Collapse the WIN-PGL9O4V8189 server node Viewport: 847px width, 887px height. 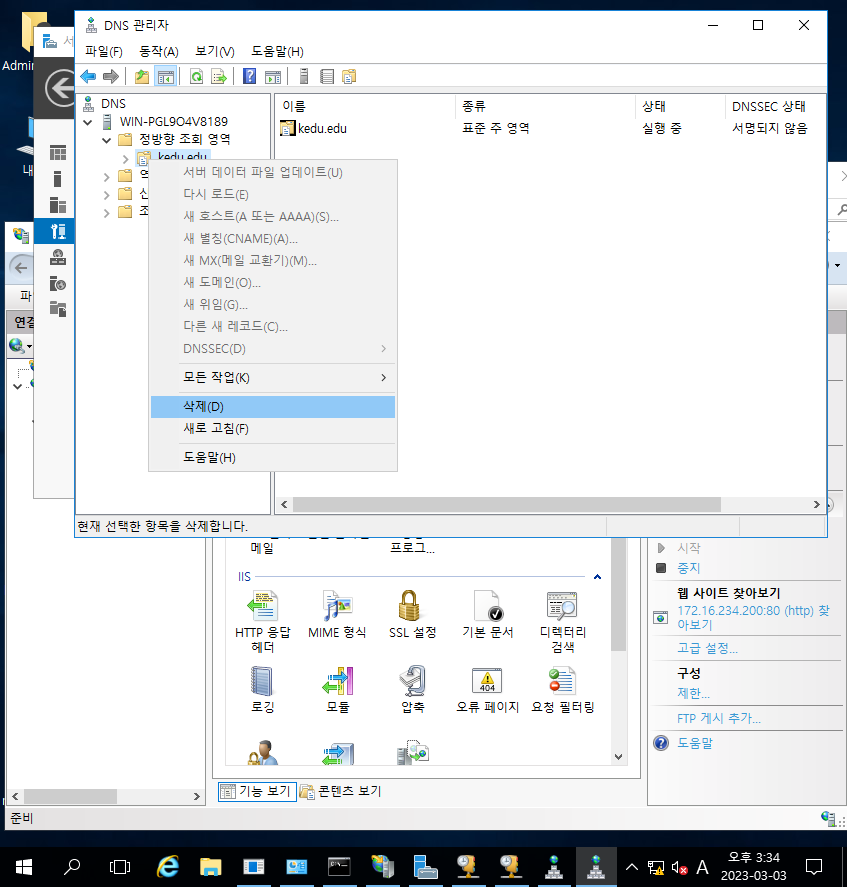(88, 122)
